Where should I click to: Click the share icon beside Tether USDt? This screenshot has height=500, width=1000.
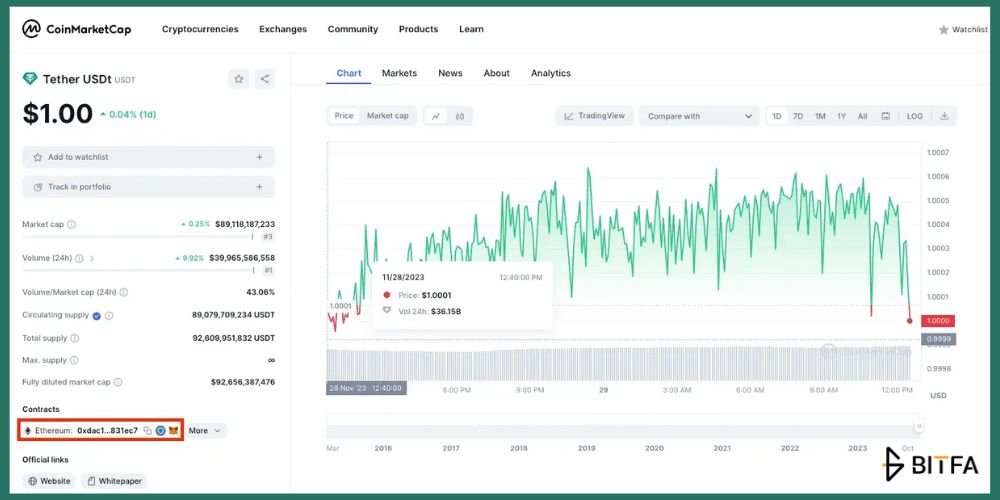tap(264, 79)
